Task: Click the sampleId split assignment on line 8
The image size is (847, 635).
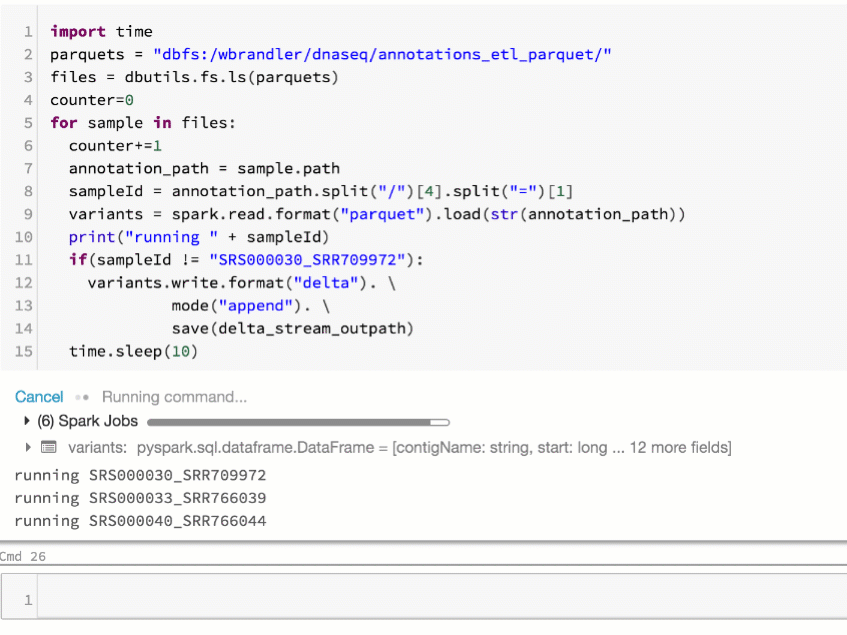Action: click(321, 191)
